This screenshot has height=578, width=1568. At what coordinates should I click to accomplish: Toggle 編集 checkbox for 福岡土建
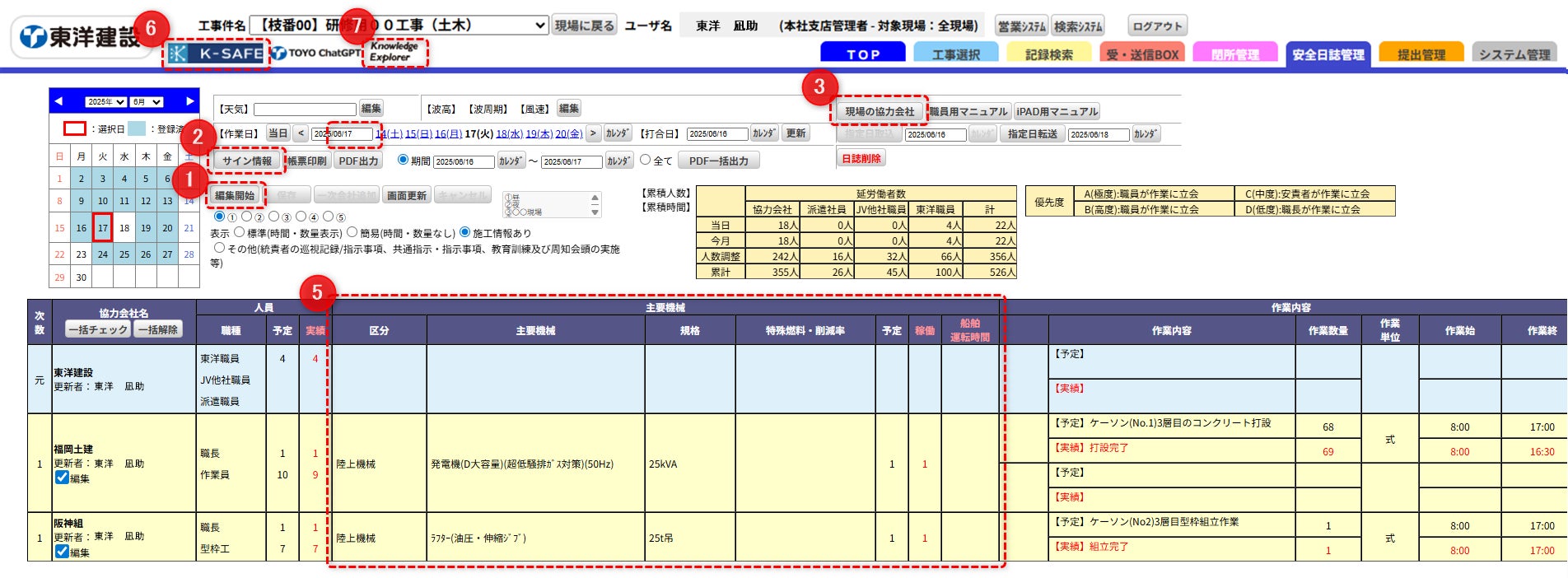[62, 477]
